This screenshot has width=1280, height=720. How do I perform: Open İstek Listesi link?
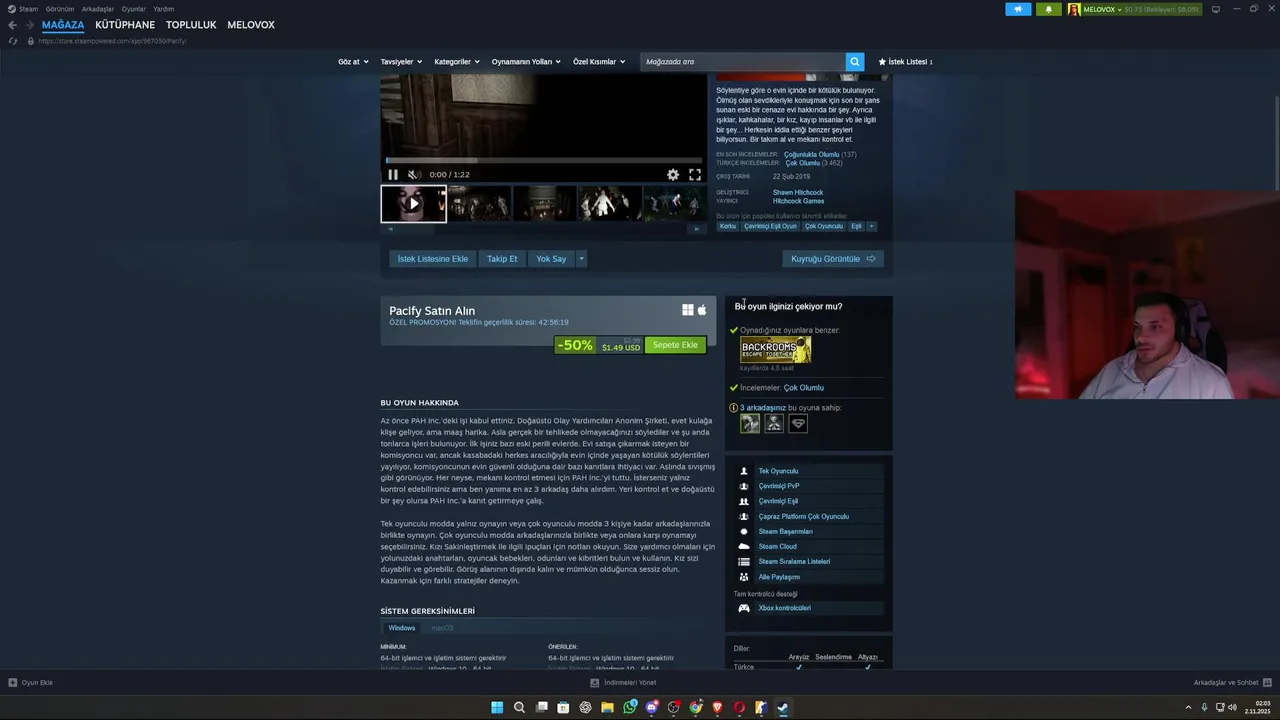(x=905, y=62)
